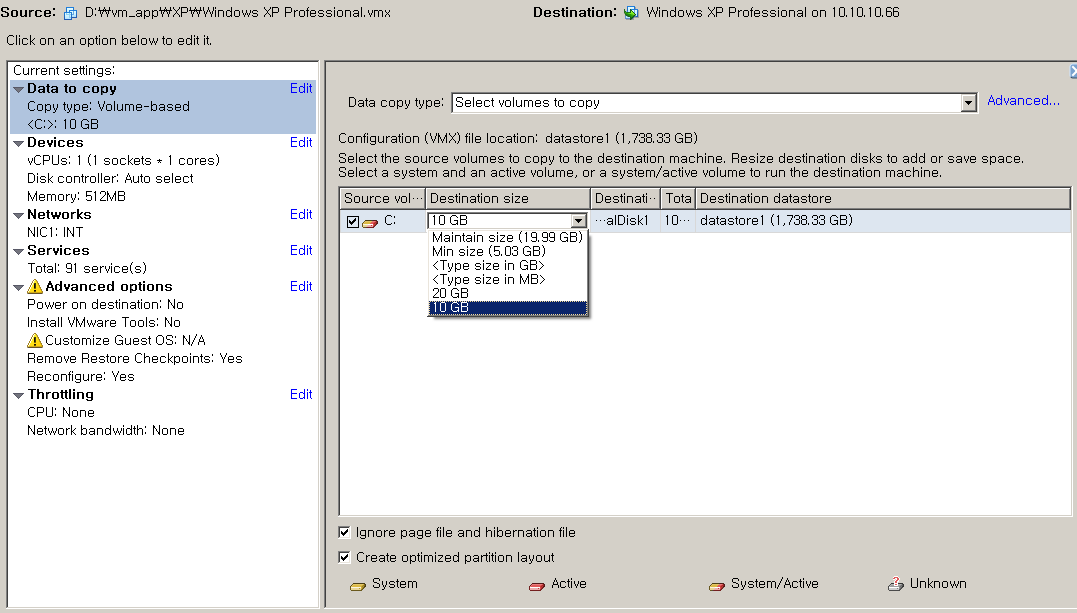1077x613 pixels.
Task: Collapse the Devices section
Action: 19,144
